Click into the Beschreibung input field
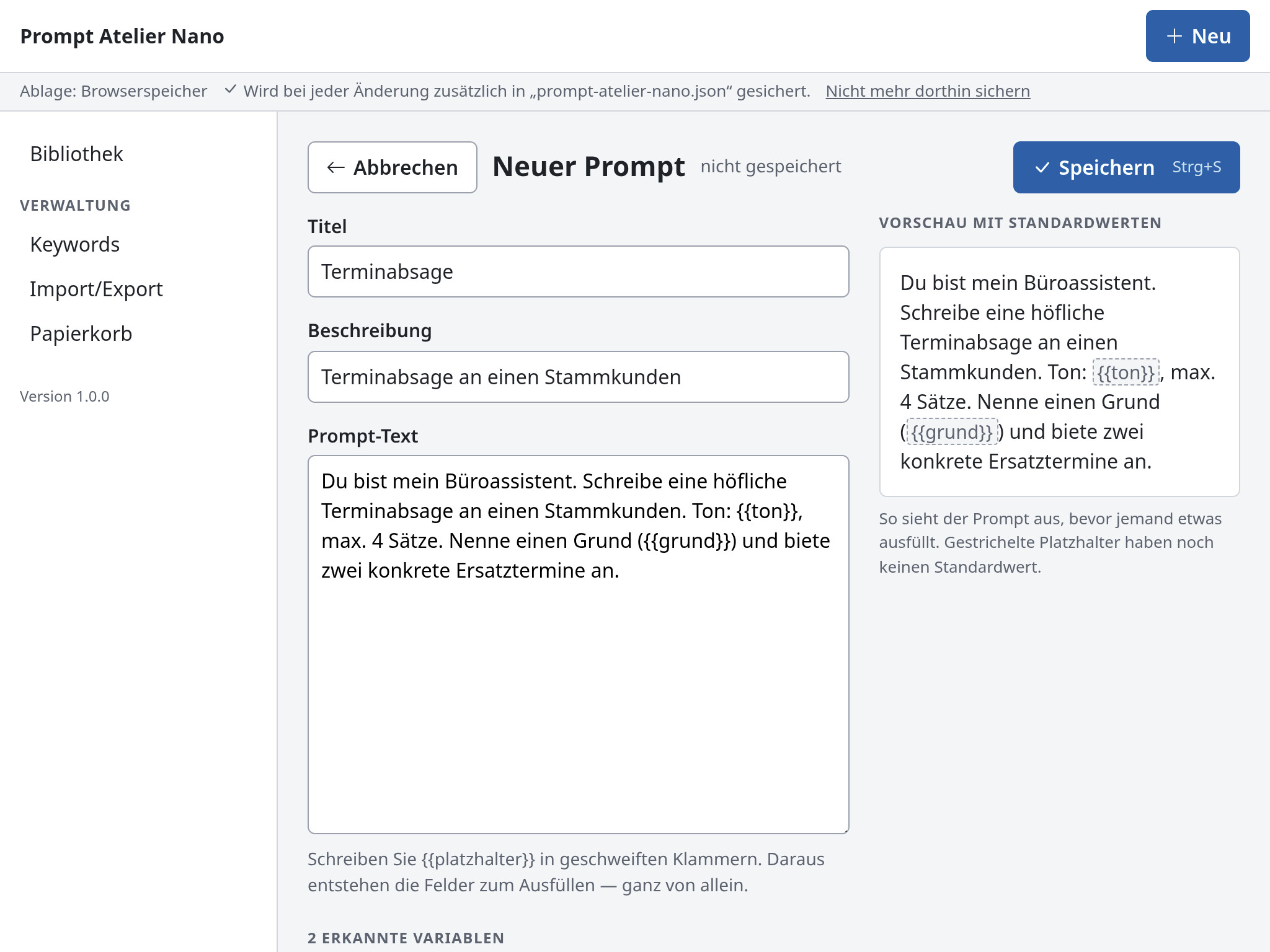Viewport: 1270px width, 952px height. (x=578, y=377)
